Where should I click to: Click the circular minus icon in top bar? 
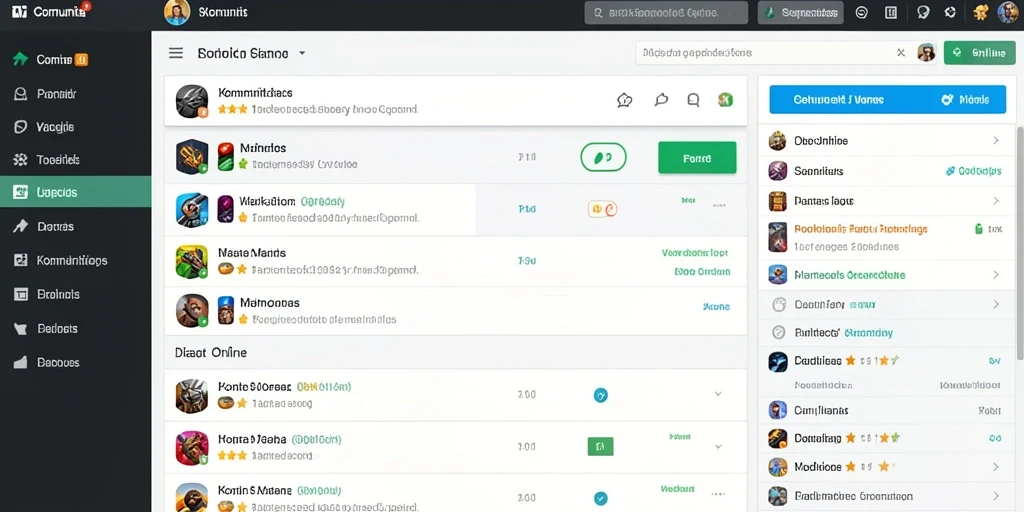point(861,12)
